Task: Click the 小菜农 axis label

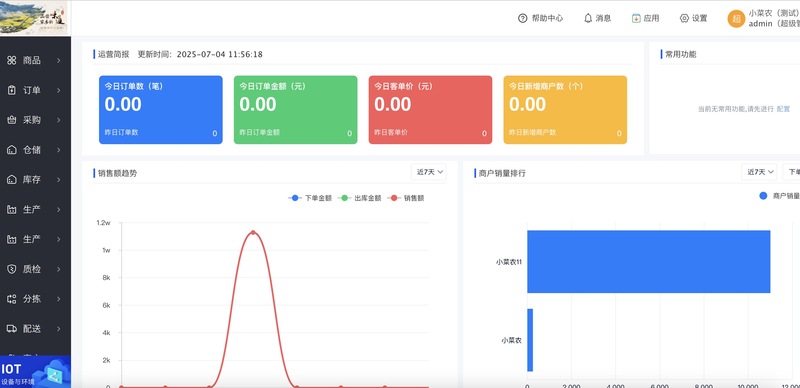Action: [x=511, y=340]
